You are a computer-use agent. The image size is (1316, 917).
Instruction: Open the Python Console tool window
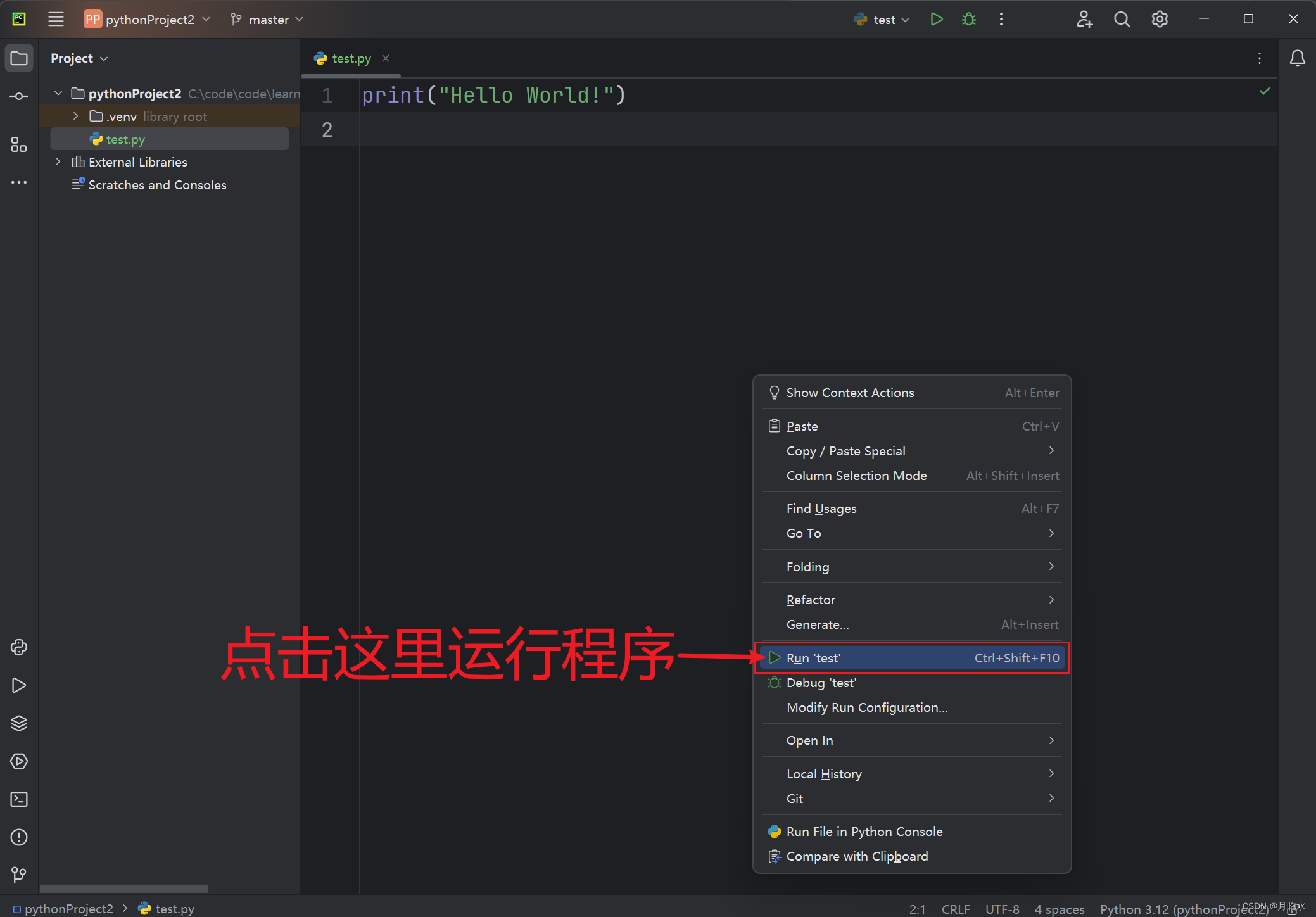pos(19,647)
